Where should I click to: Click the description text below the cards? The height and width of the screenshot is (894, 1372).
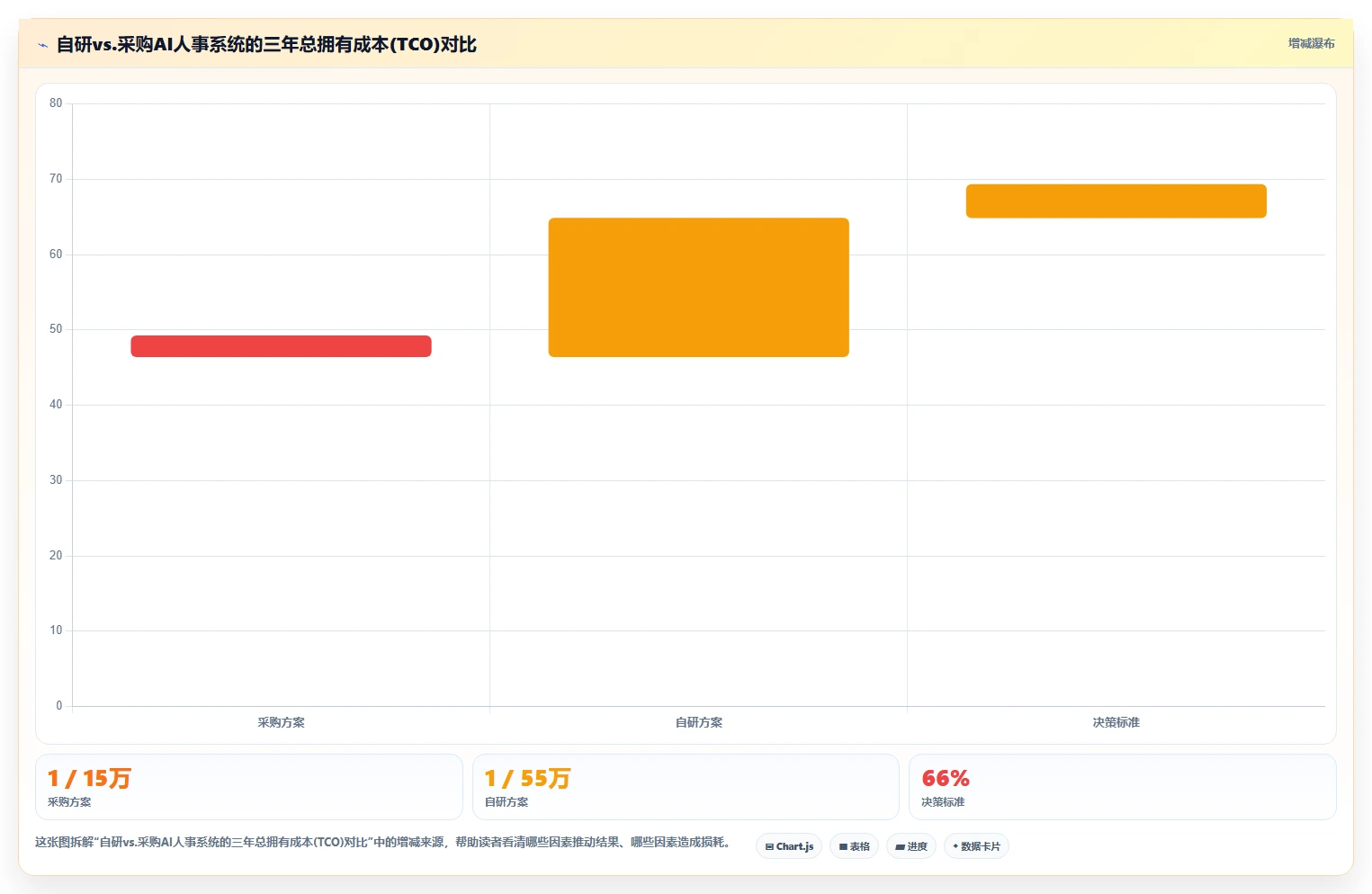click(384, 843)
